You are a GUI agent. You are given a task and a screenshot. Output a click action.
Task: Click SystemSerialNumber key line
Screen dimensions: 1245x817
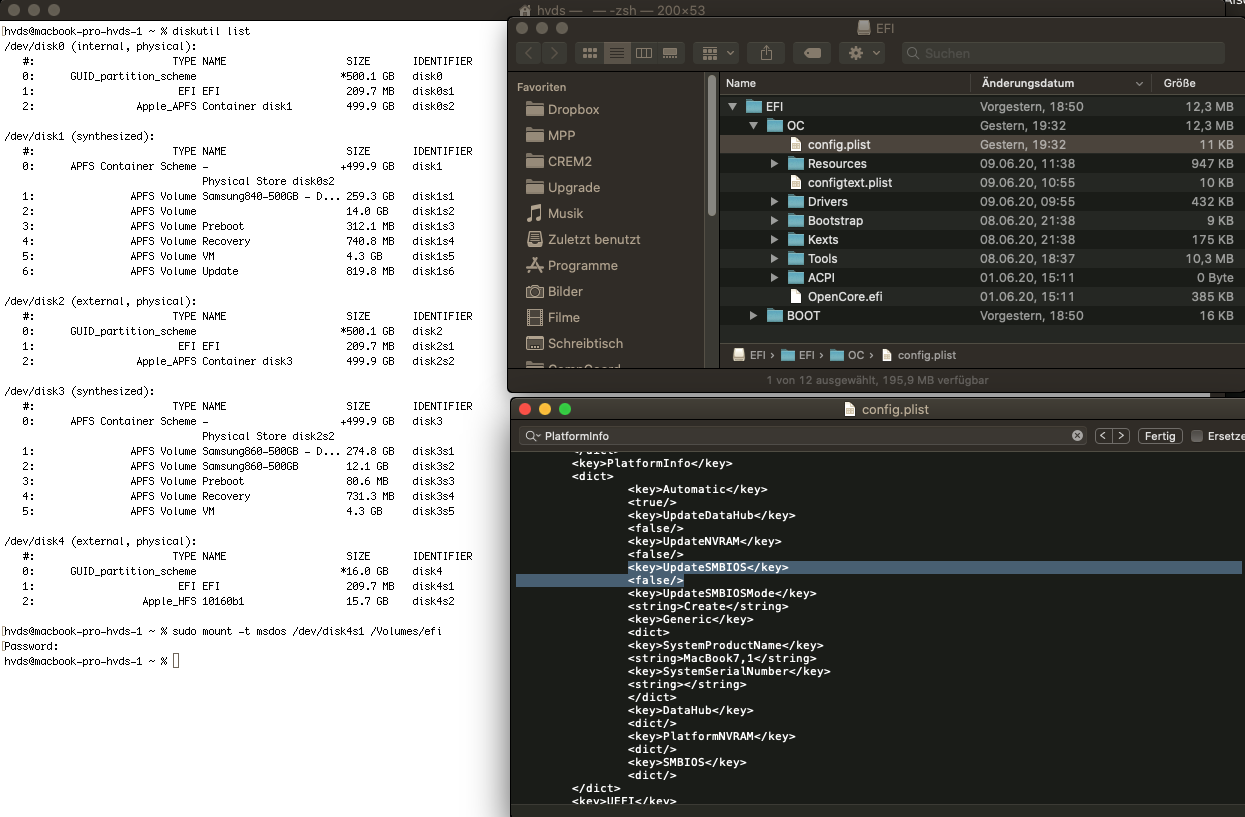pos(729,671)
